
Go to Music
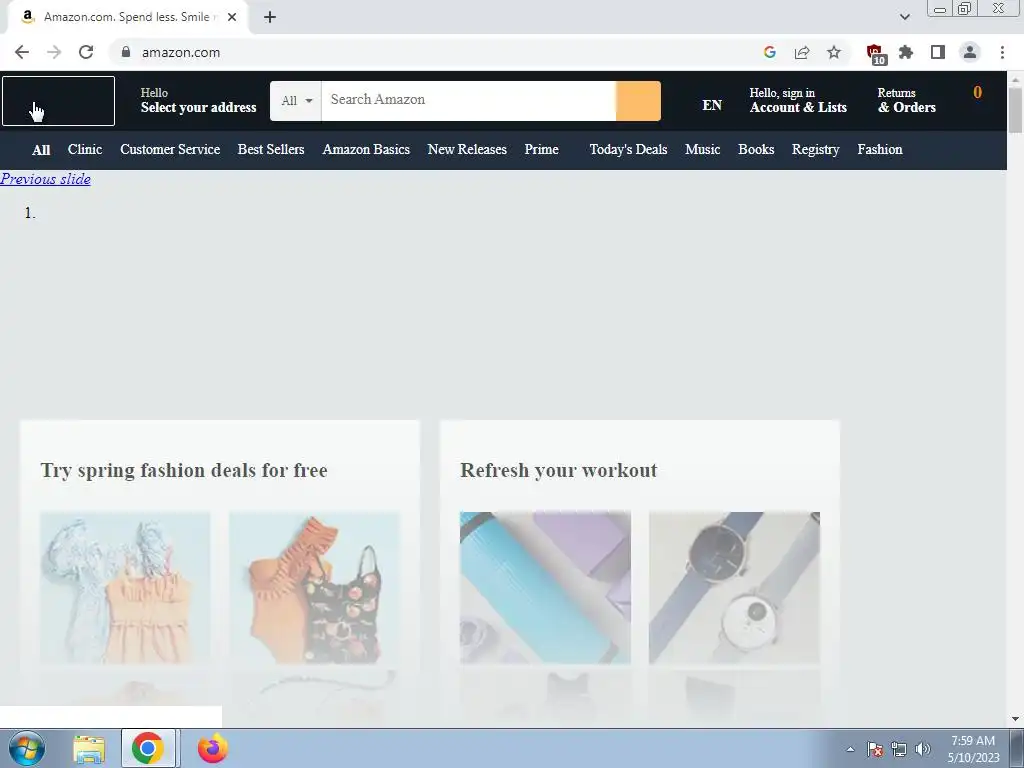point(703,150)
